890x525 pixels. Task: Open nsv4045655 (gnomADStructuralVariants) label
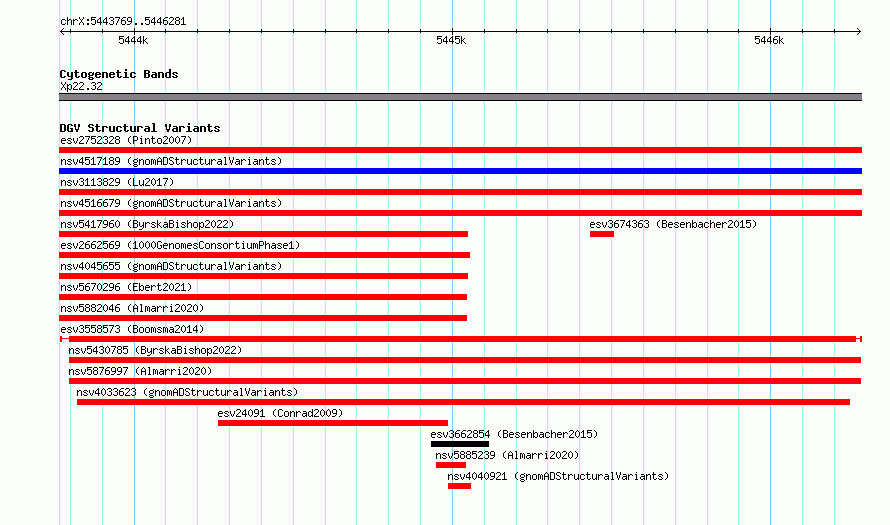(171, 266)
